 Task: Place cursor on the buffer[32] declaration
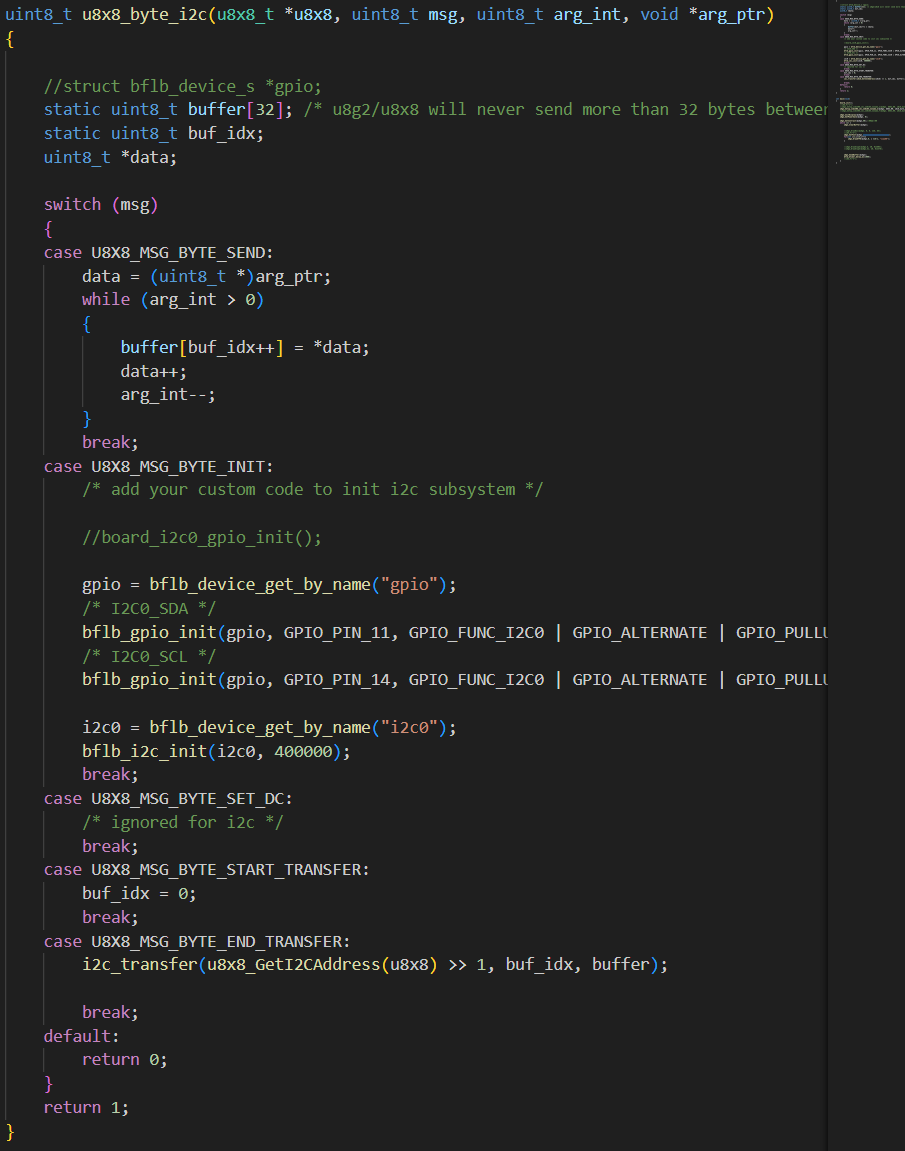[226, 110]
